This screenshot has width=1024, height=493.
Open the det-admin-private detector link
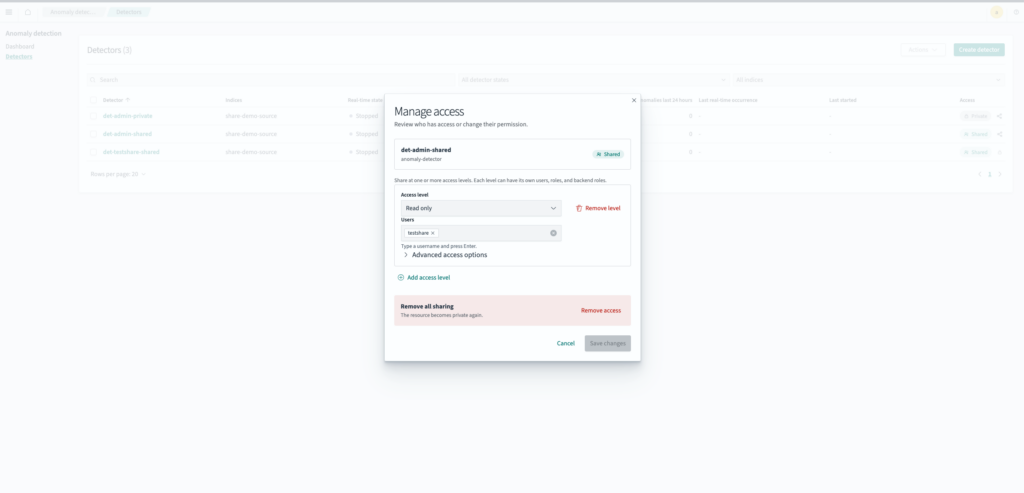(x=127, y=116)
